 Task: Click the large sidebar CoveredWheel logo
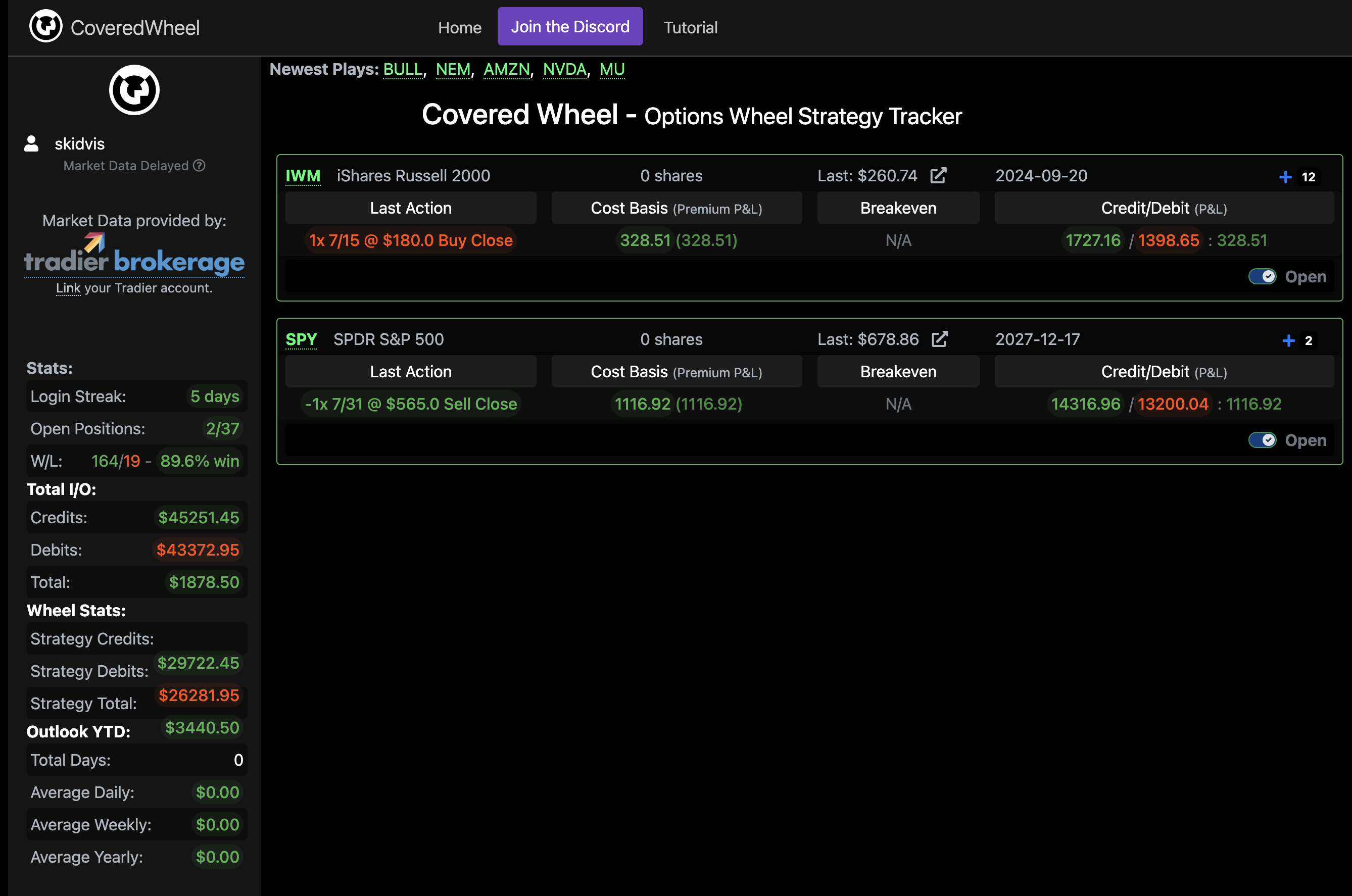[134, 90]
